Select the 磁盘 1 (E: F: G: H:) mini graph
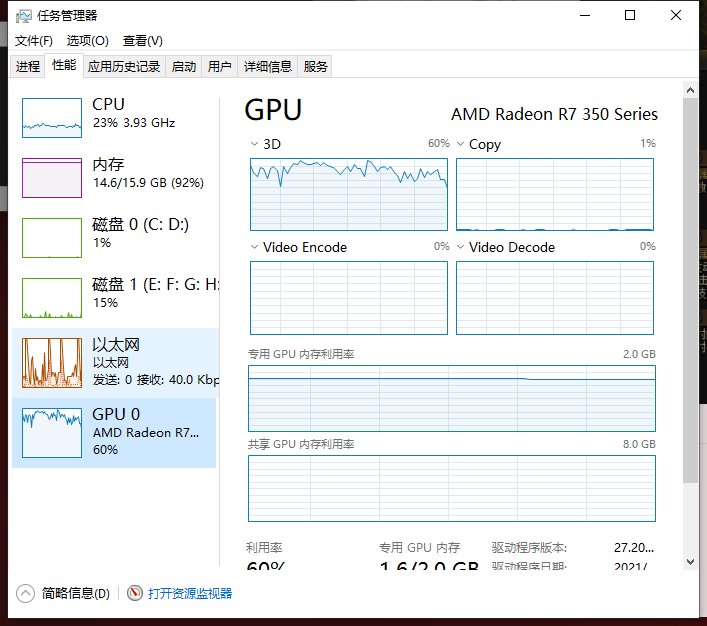Image resolution: width=707 pixels, height=626 pixels. click(52, 298)
